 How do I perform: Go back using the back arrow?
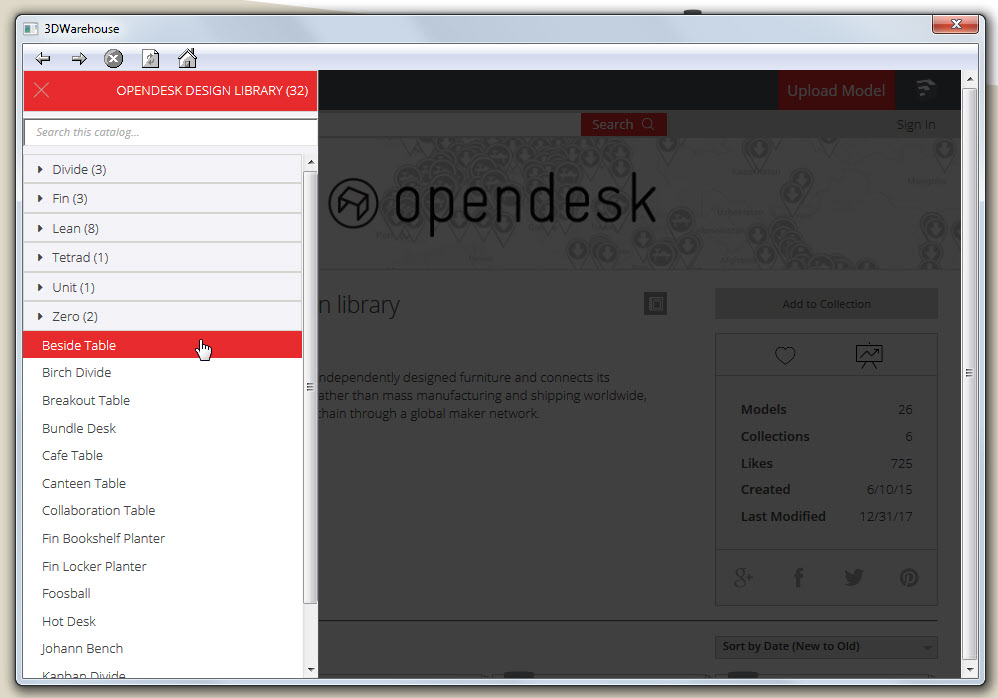[43, 59]
